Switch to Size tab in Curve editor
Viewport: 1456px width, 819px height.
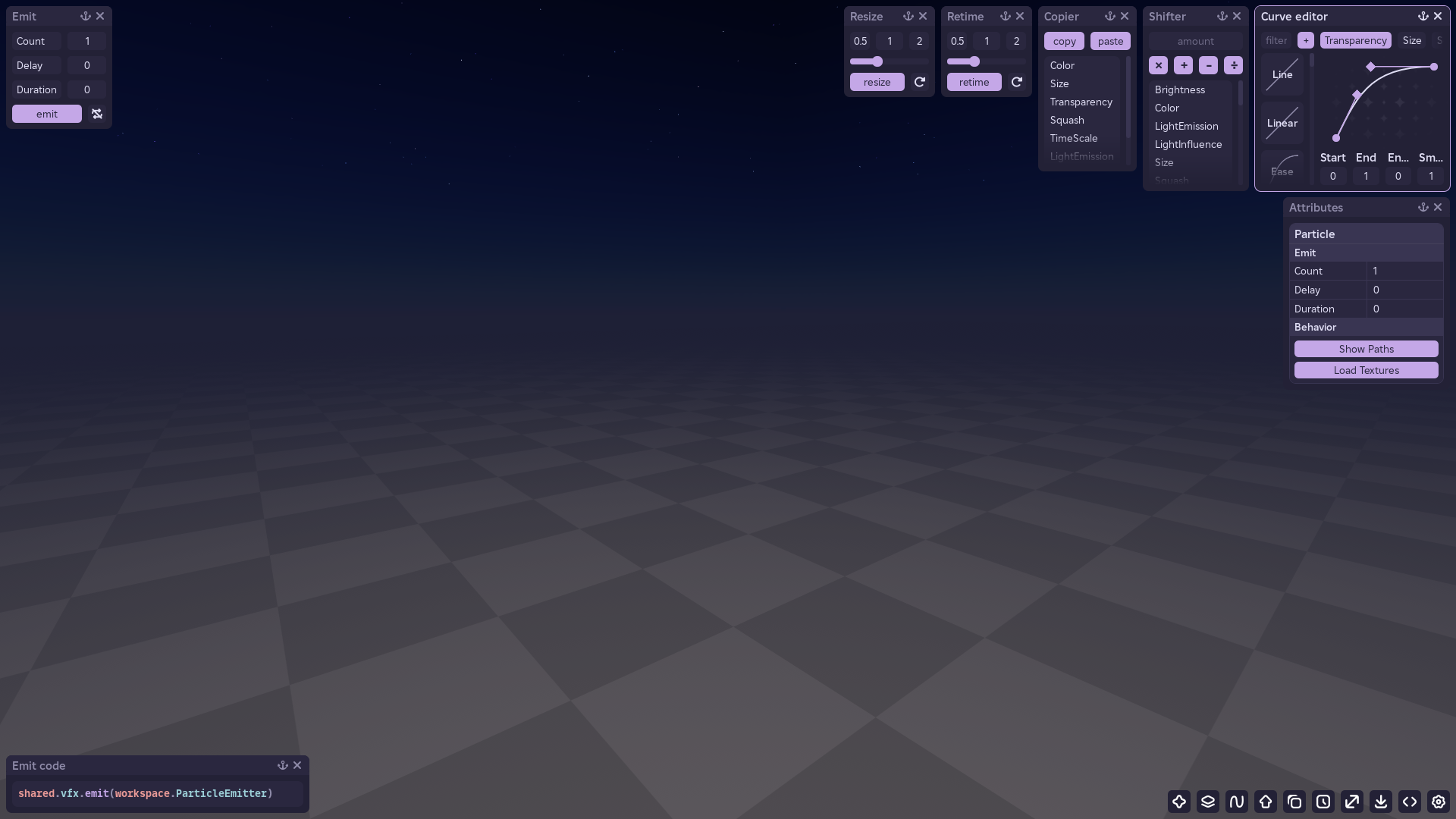pyautogui.click(x=1411, y=40)
